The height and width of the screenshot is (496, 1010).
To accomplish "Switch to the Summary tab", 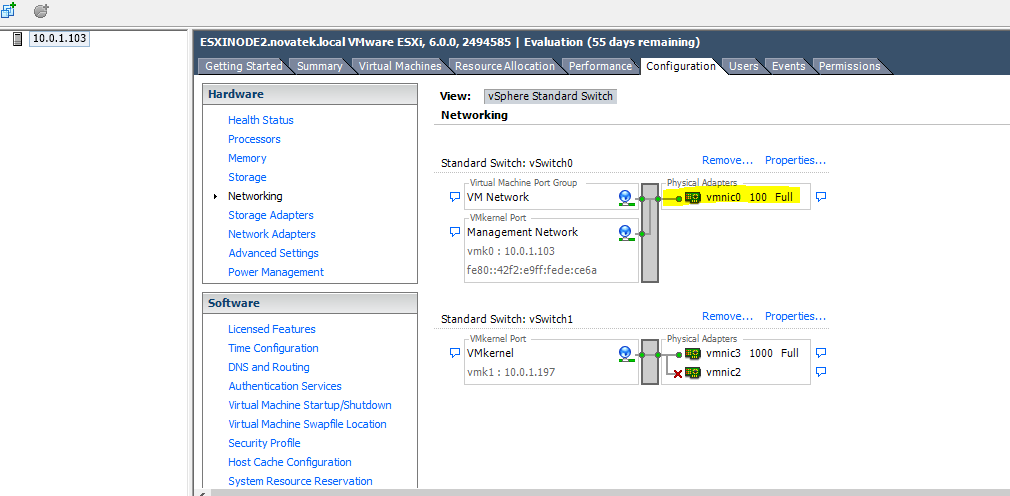I will point(319,66).
